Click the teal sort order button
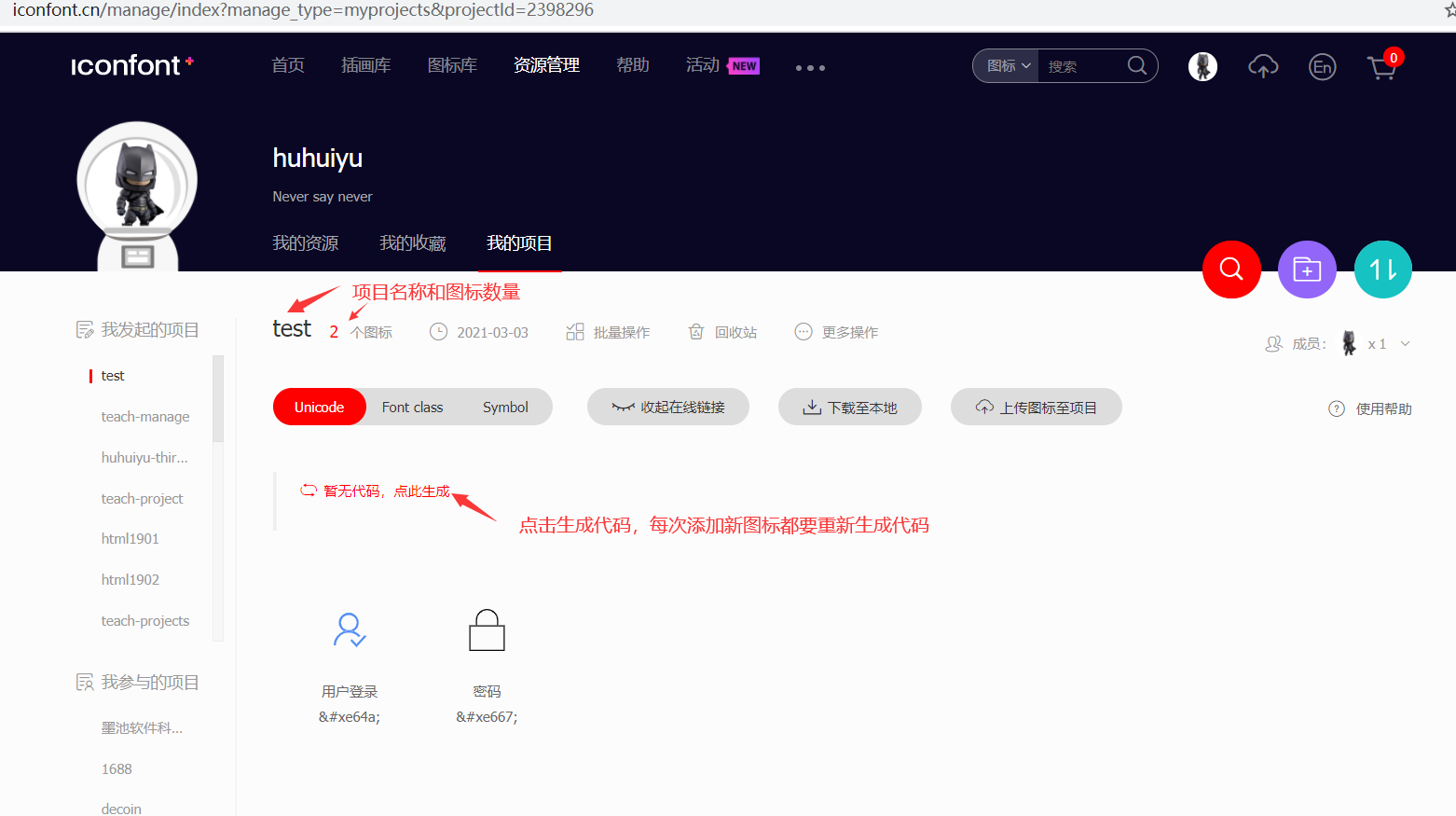Viewport: 1456px width, 816px height. (1382, 270)
